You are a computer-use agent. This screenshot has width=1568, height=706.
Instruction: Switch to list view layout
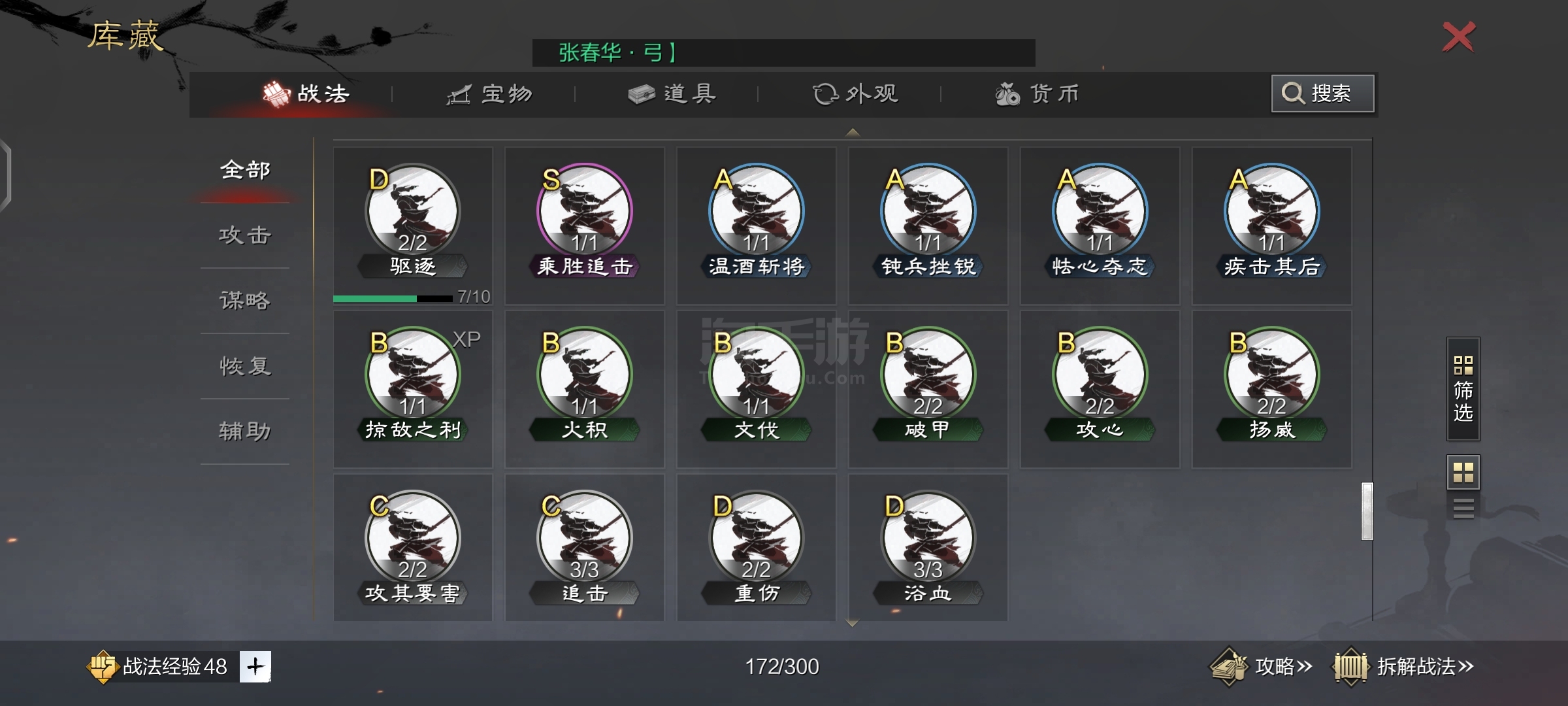[1463, 508]
